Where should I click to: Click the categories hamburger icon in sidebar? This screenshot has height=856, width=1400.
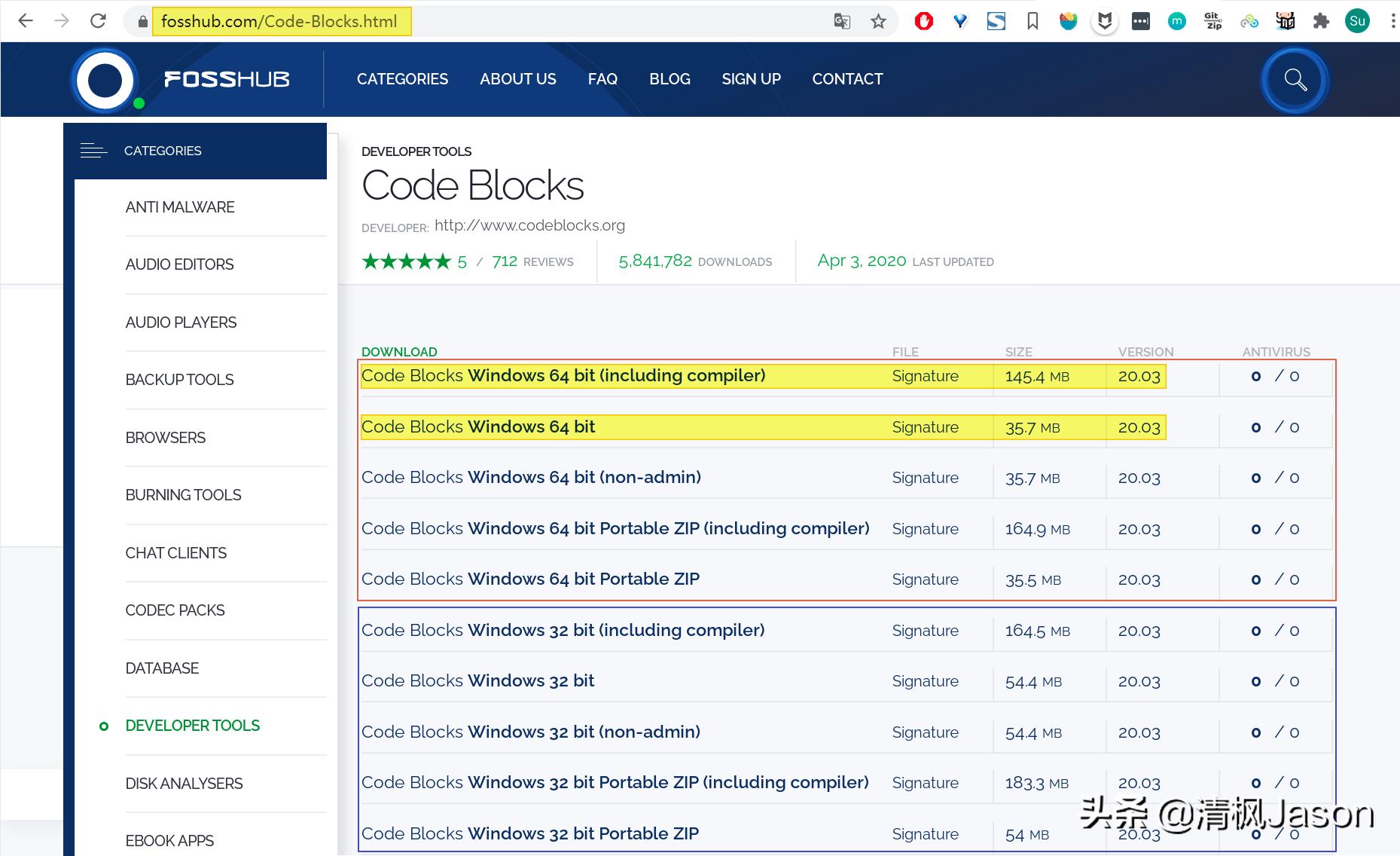(94, 150)
